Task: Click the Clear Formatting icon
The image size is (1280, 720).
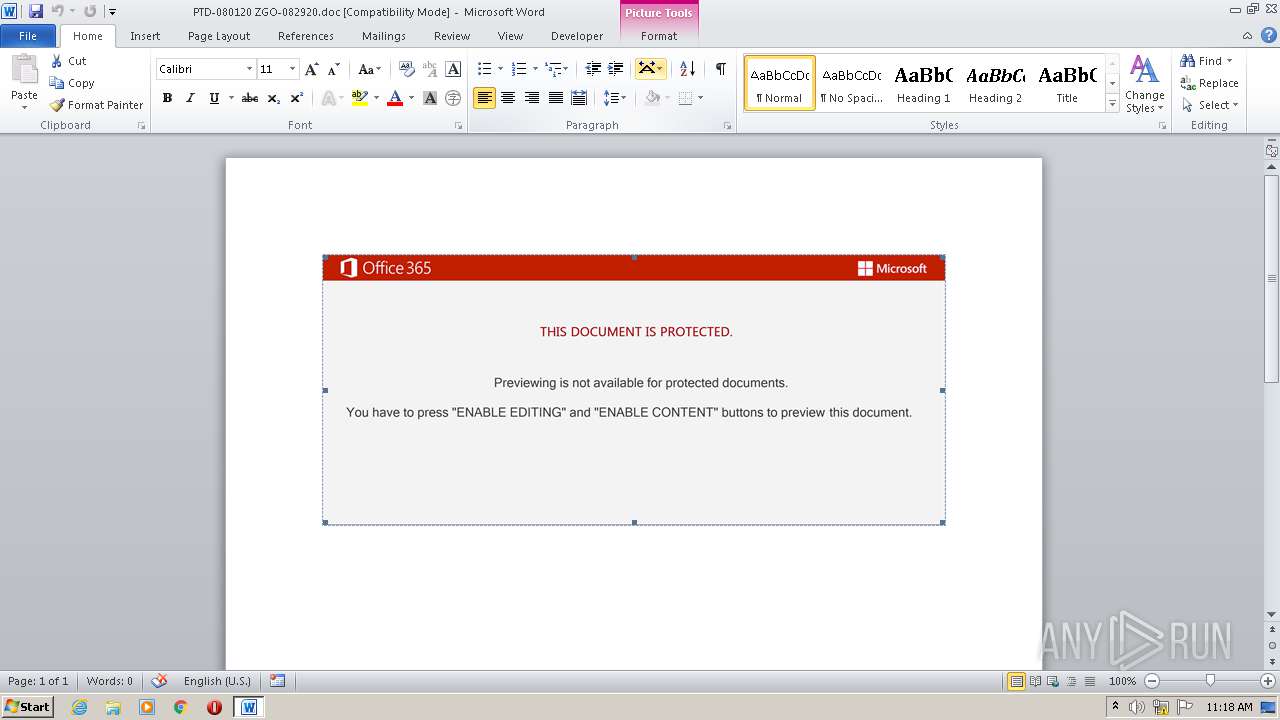Action: click(406, 69)
